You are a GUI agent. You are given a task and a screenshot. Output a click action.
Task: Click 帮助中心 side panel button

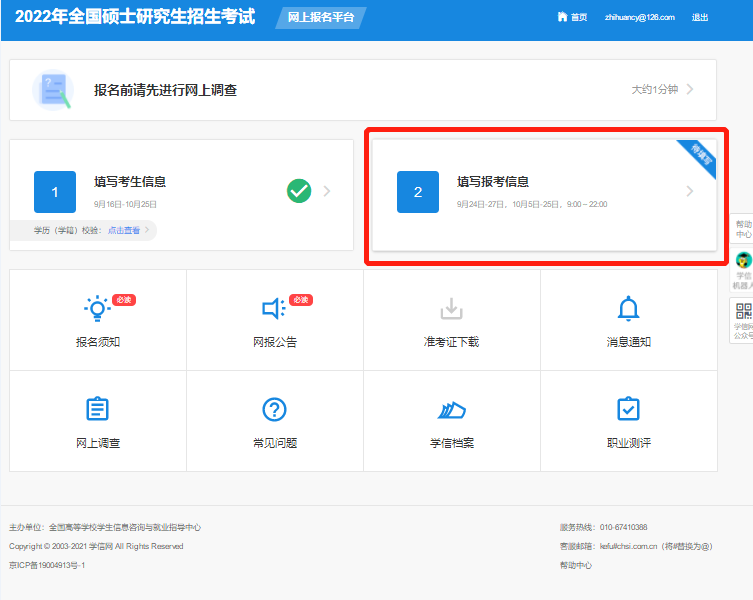(x=743, y=229)
